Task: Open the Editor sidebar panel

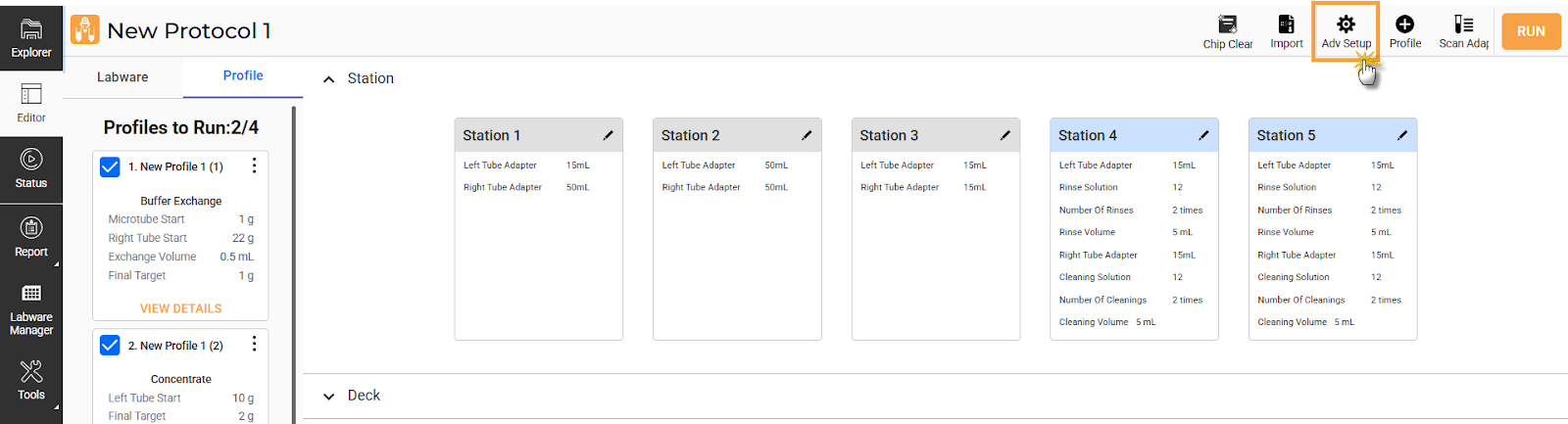Action: [x=31, y=103]
